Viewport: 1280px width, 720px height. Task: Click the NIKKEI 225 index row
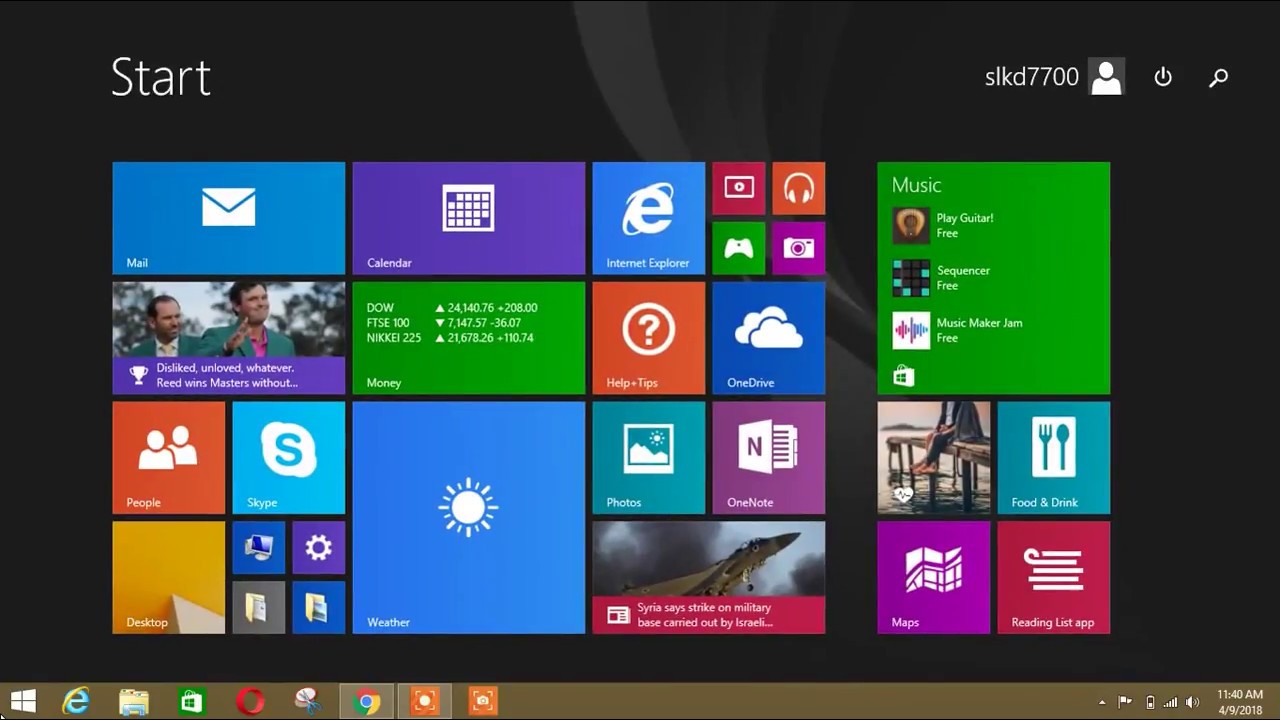(x=450, y=338)
